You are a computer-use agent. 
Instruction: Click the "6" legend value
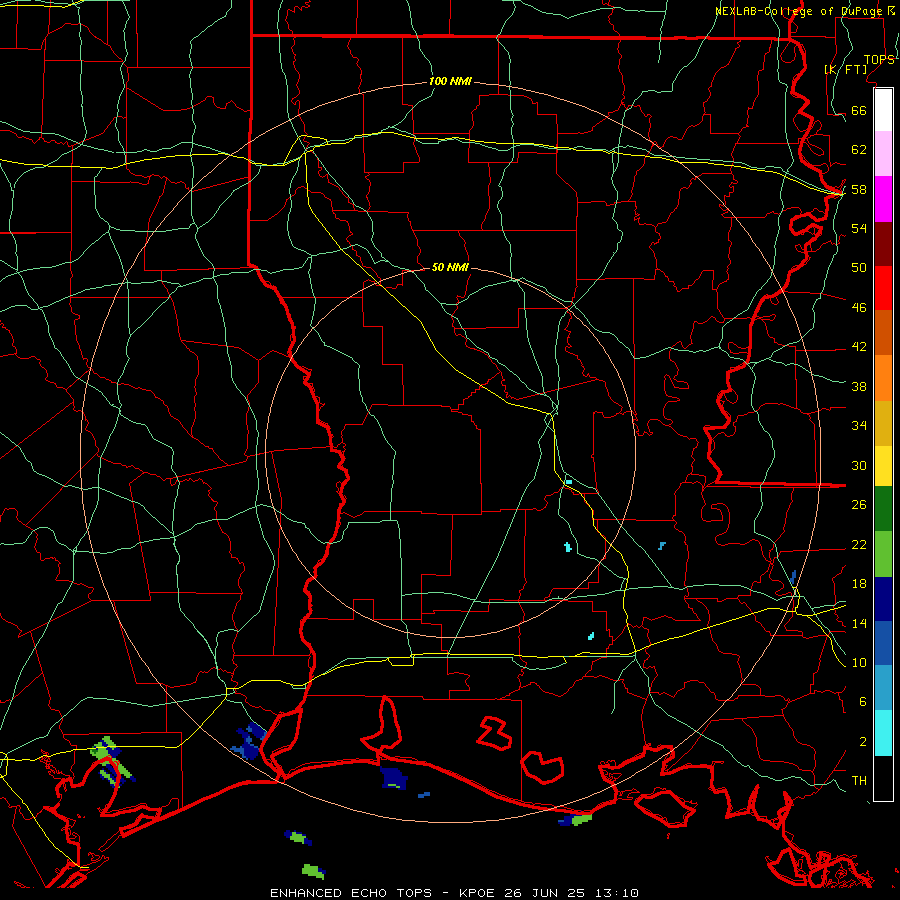(863, 702)
